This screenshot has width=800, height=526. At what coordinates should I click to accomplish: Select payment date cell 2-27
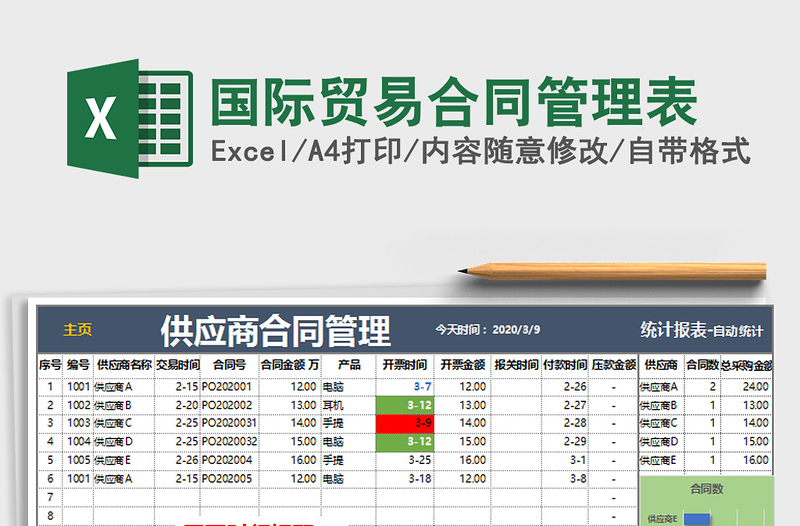tap(565, 406)
